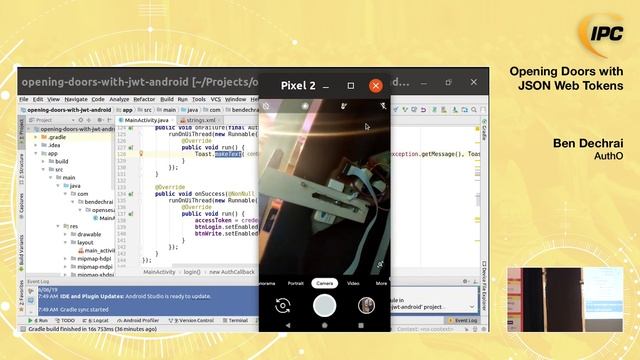Click the 'java' breadcrumb in navigation bar
The image size is (640, 360).
190,110
